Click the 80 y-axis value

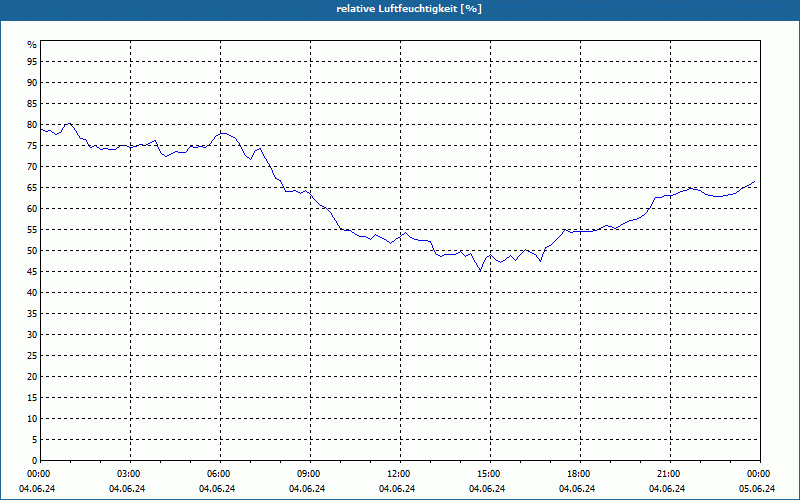tap(32, 124)
